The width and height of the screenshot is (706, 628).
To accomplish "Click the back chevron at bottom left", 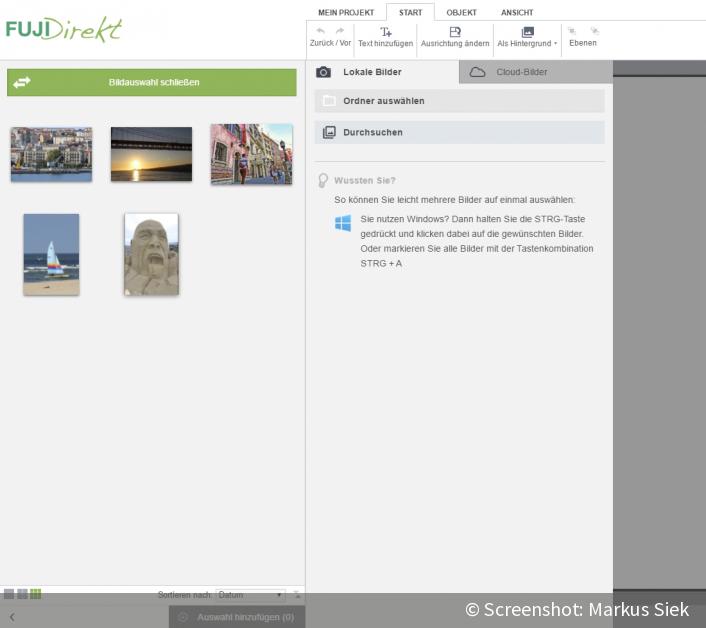I will click(12, 617).
